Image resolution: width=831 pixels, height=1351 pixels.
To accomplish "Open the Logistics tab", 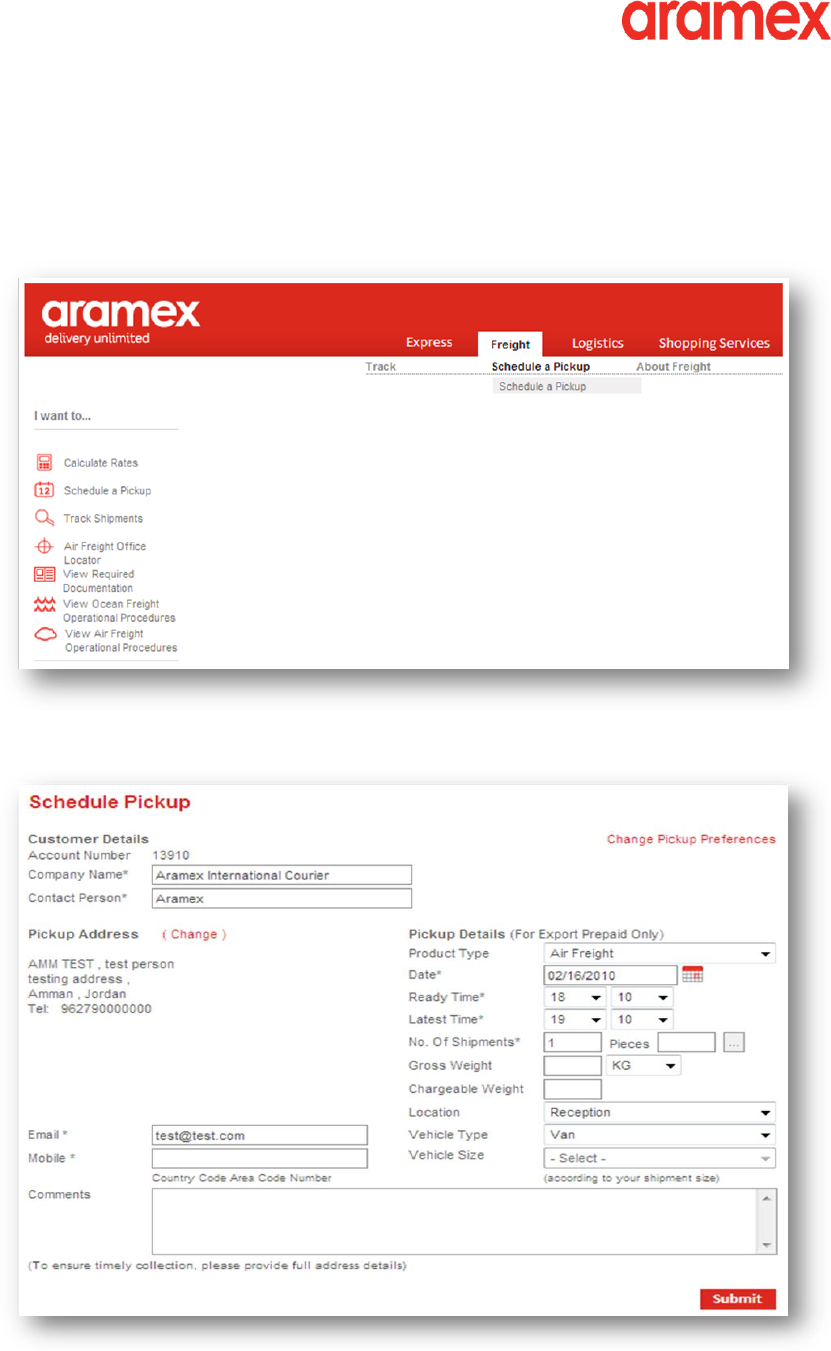I will click(x=598, y=343).
